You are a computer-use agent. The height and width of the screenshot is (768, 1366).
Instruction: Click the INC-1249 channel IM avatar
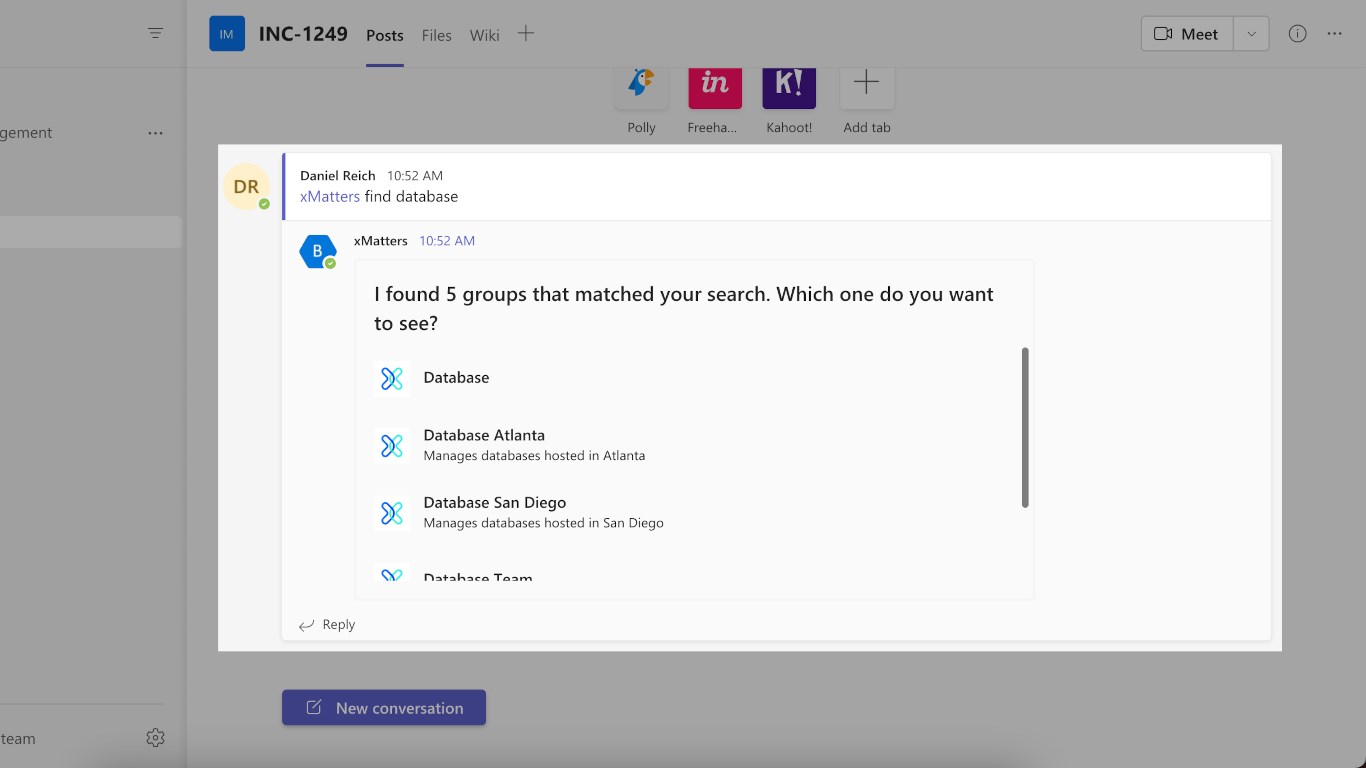coord(227,34)
